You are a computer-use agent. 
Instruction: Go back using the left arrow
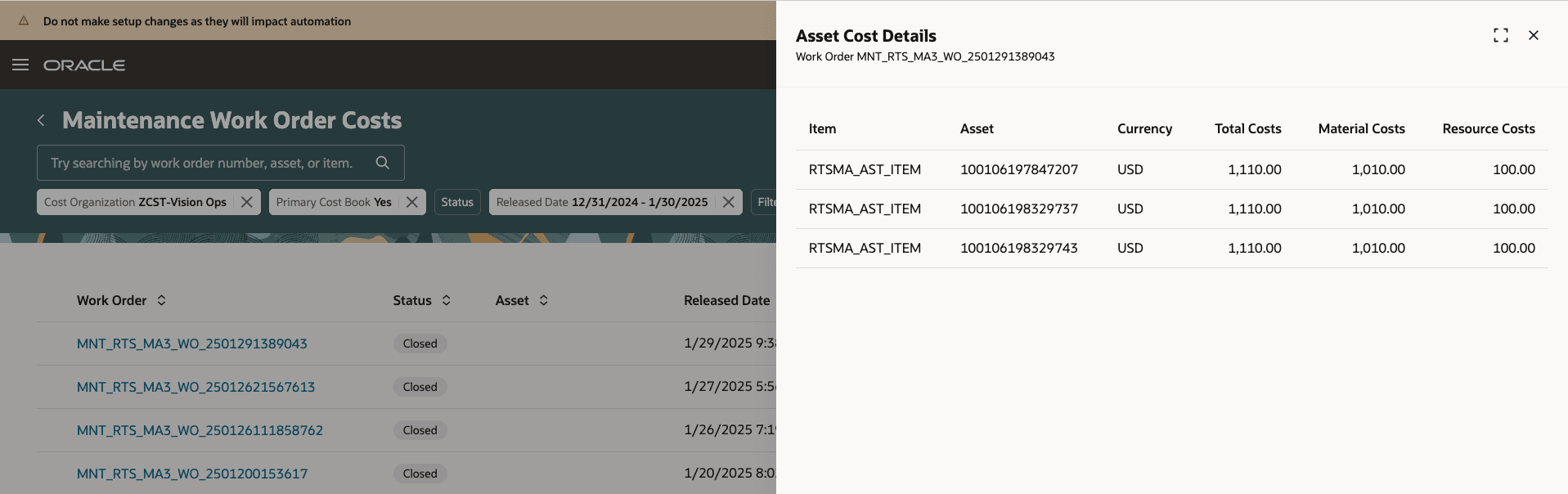pyautogui.click(x=41, y=120)
